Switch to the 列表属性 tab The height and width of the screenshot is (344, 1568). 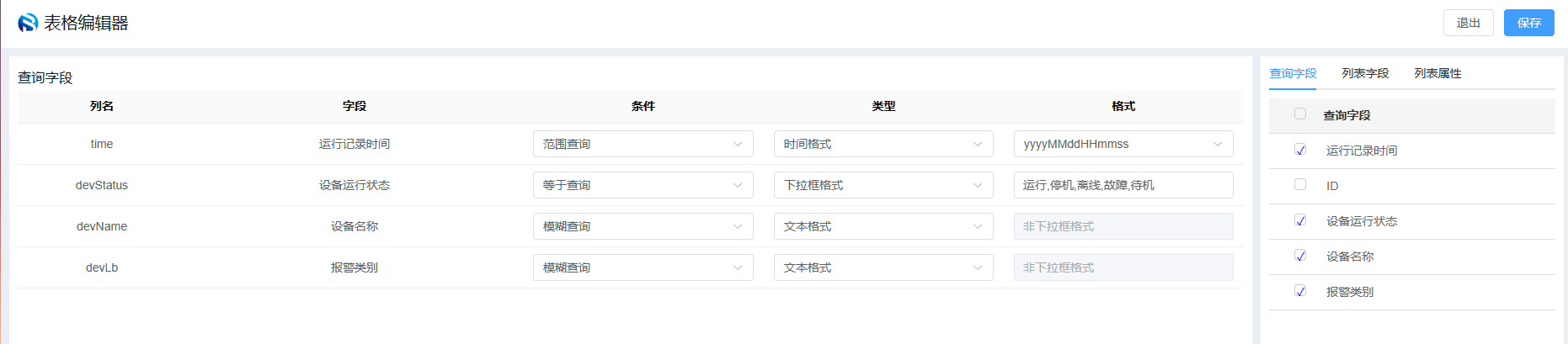(1437, 73)
